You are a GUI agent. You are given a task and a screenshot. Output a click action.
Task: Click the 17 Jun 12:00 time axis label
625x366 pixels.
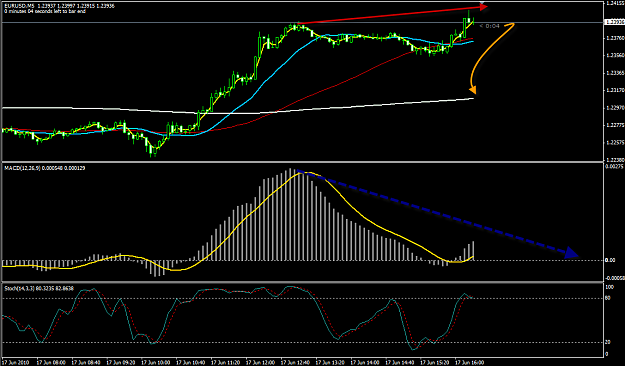click(260, 362)
